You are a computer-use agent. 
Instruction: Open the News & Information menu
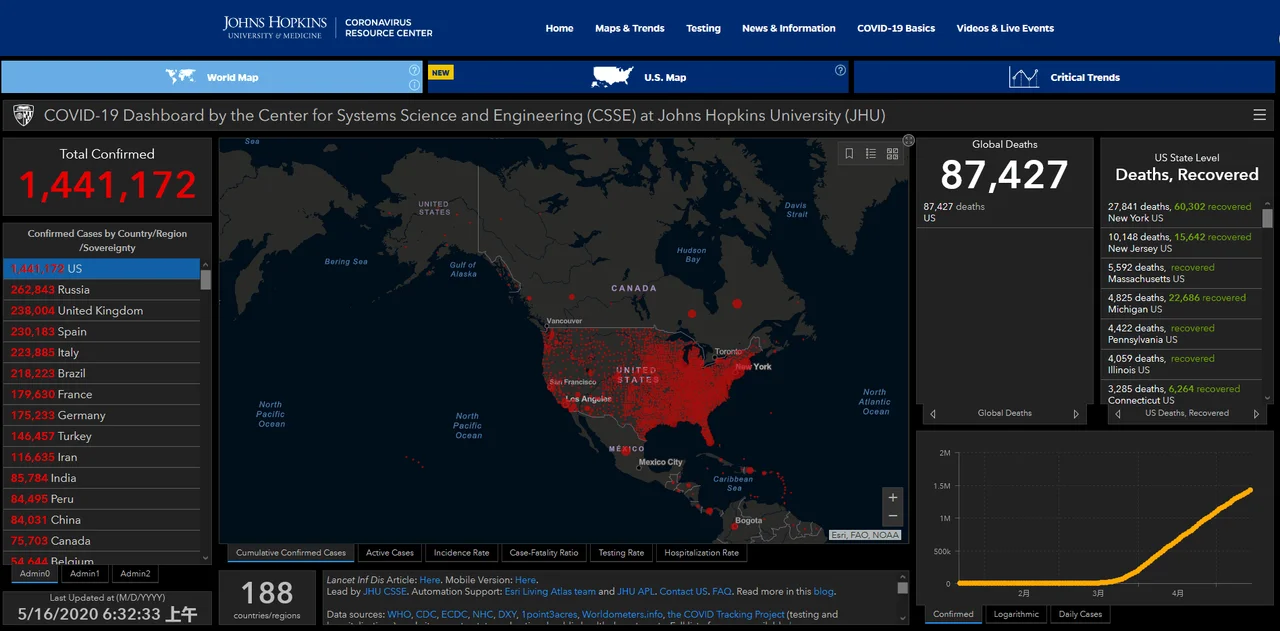tap(789, 28)
